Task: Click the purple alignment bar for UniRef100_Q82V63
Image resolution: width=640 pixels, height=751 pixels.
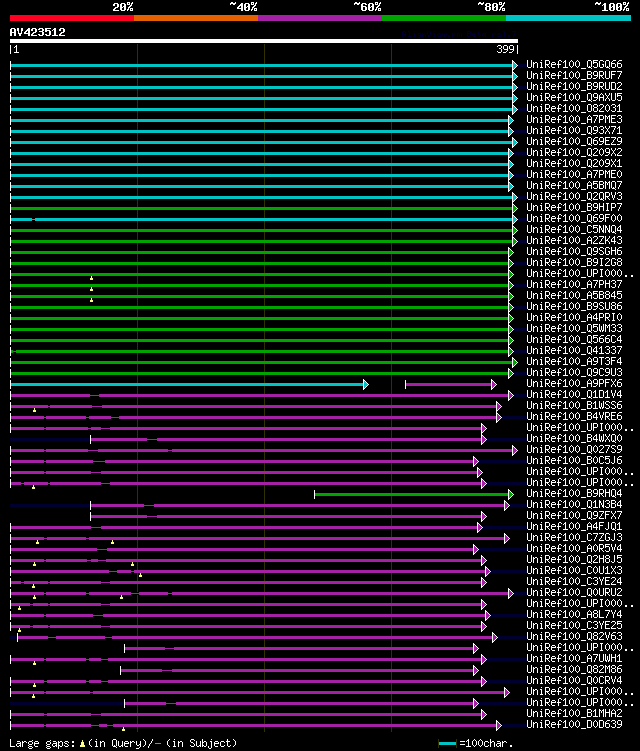Action: (x=256, y=637)
